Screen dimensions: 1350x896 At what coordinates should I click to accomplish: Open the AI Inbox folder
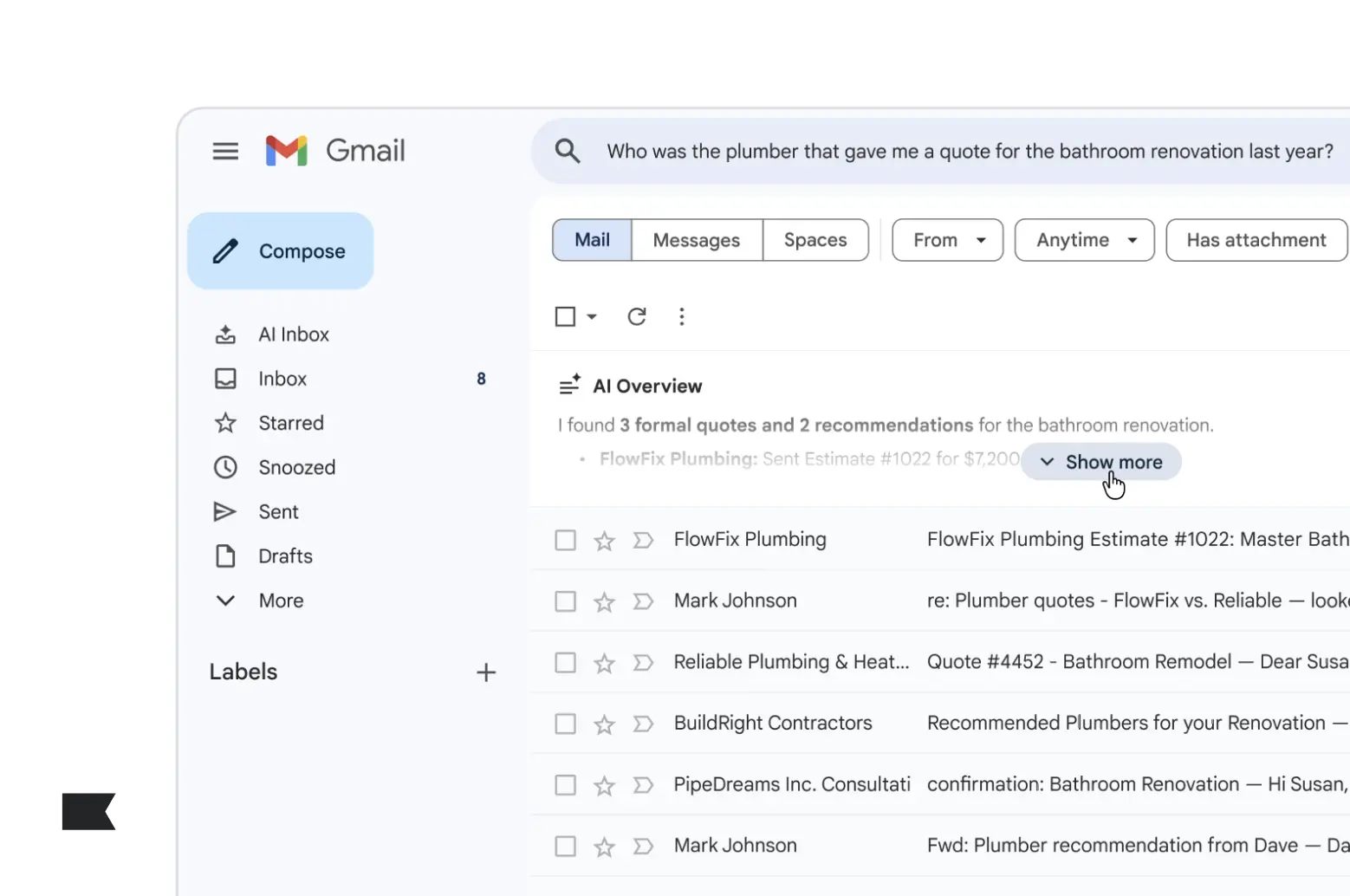[x=294, y=334]
